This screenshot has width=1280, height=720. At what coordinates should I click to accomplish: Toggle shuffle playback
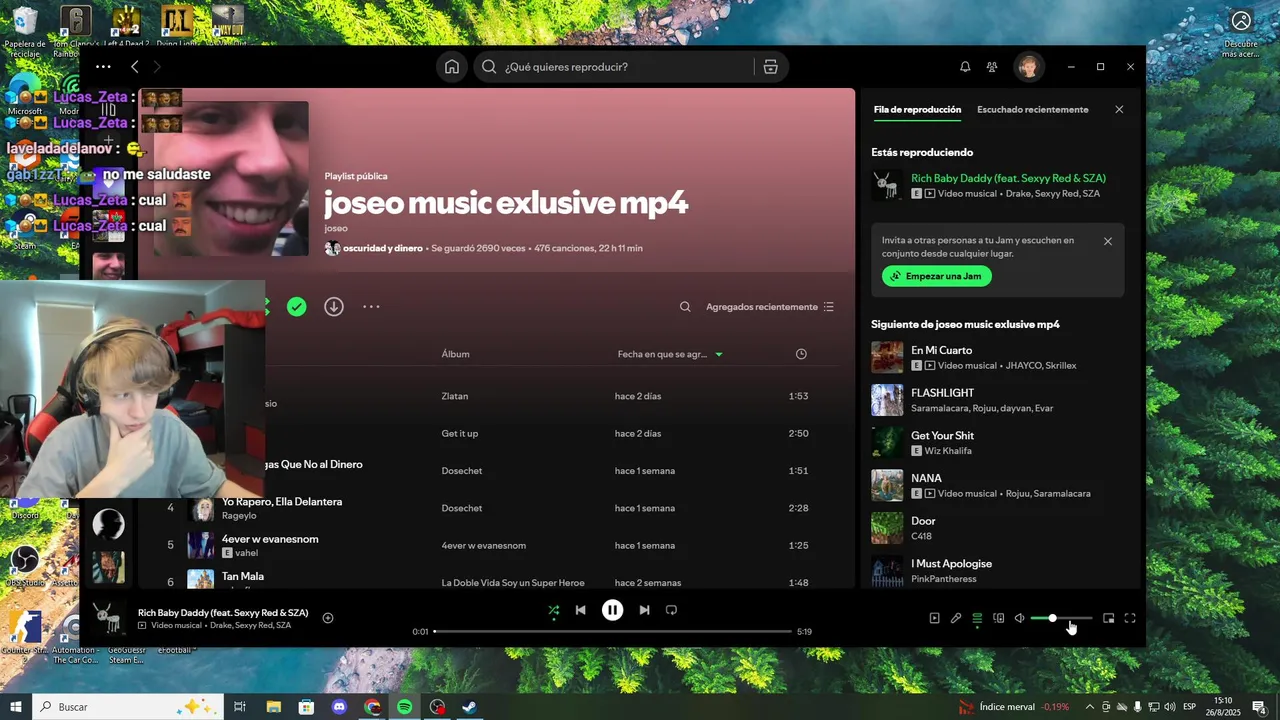click(554, 610)
